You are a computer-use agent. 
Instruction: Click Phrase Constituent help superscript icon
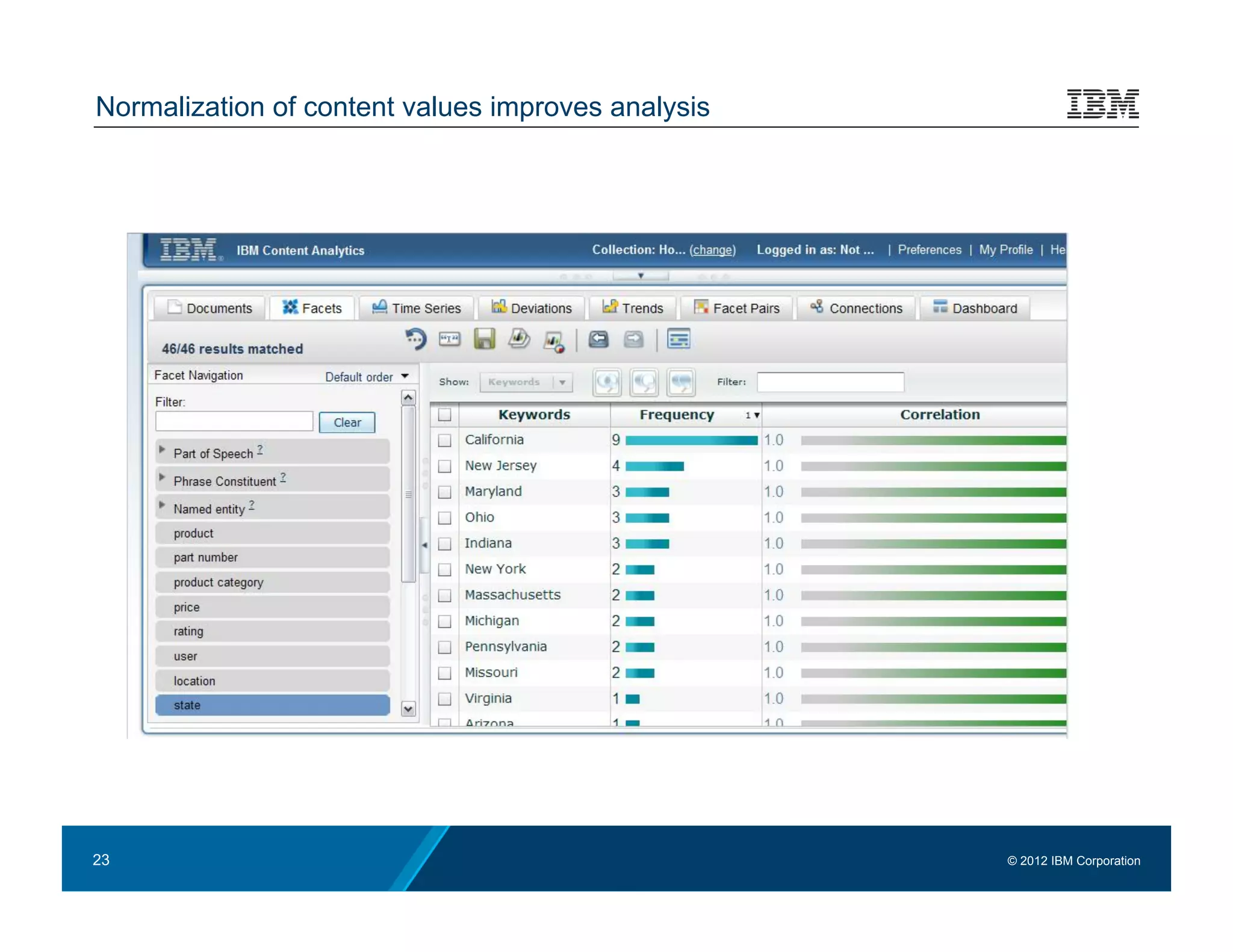[283, 477]
